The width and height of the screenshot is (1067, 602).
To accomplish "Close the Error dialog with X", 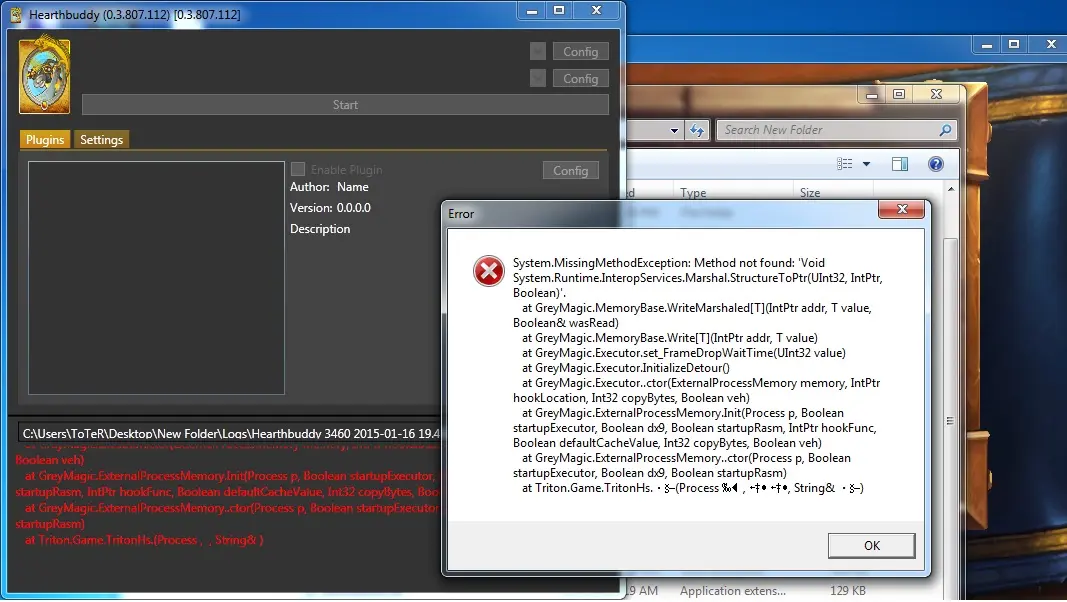I will (x=902, y=210).
